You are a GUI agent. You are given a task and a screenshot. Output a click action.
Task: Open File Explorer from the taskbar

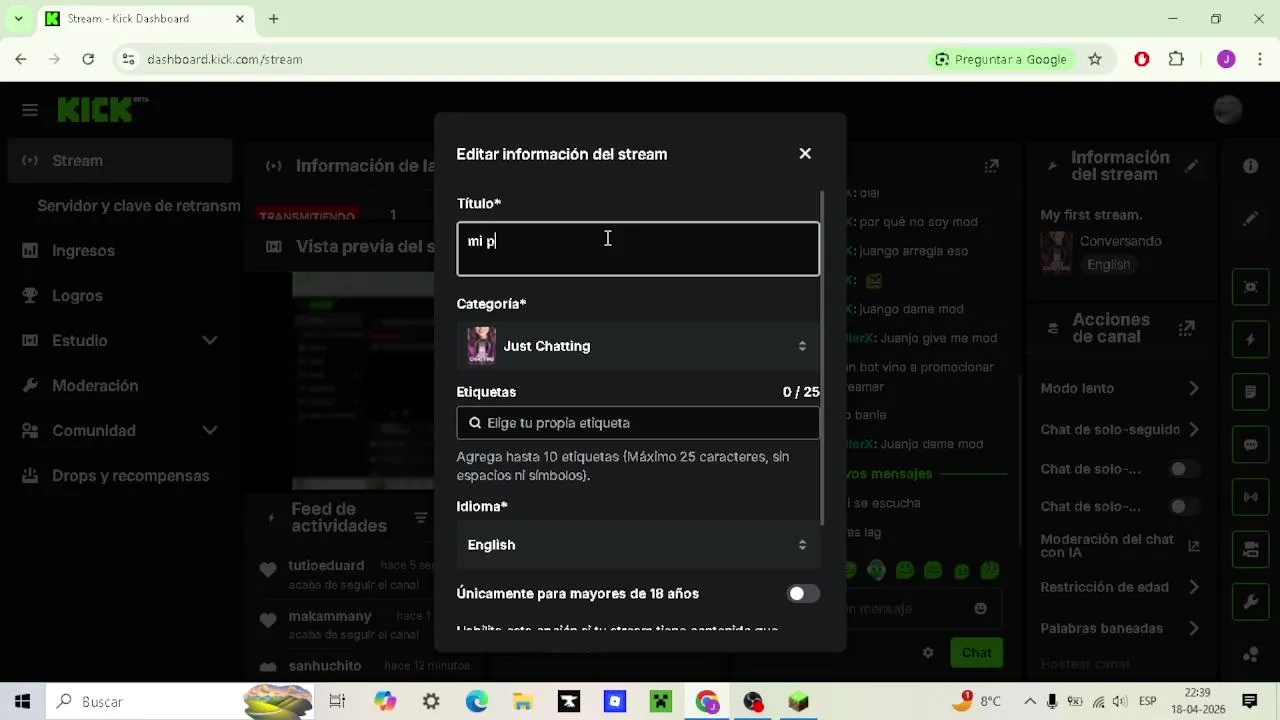(523, 702)
